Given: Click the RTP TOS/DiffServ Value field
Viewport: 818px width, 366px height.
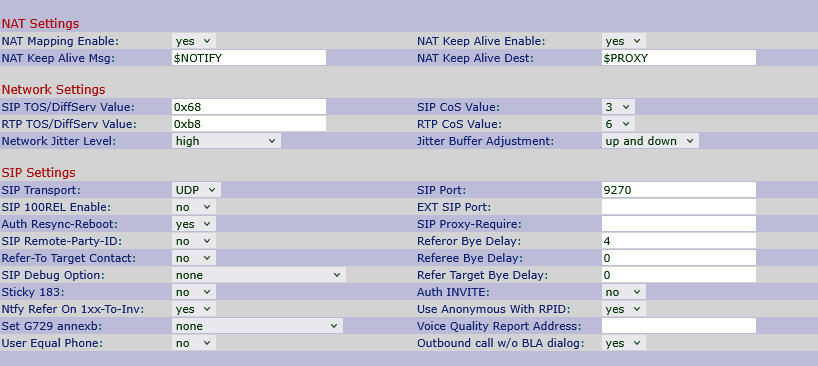Looking at the screenshot, I should coord(249,124).
